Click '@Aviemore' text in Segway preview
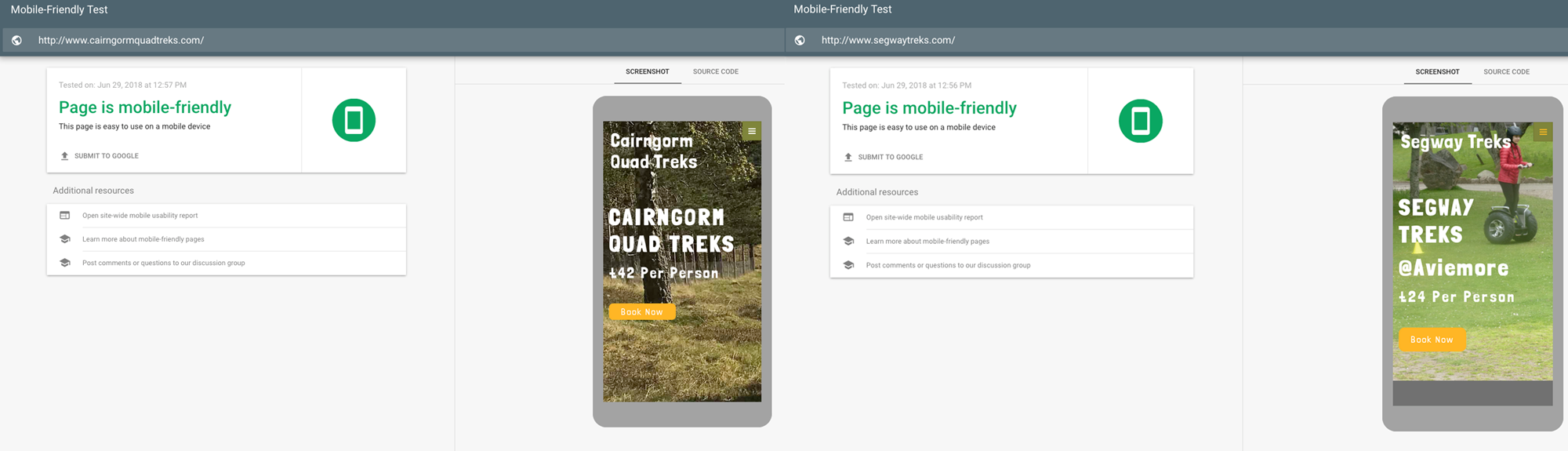The height and width of the screenshot is (451, 1568). pyautogui.click(x=1454, y=268)
